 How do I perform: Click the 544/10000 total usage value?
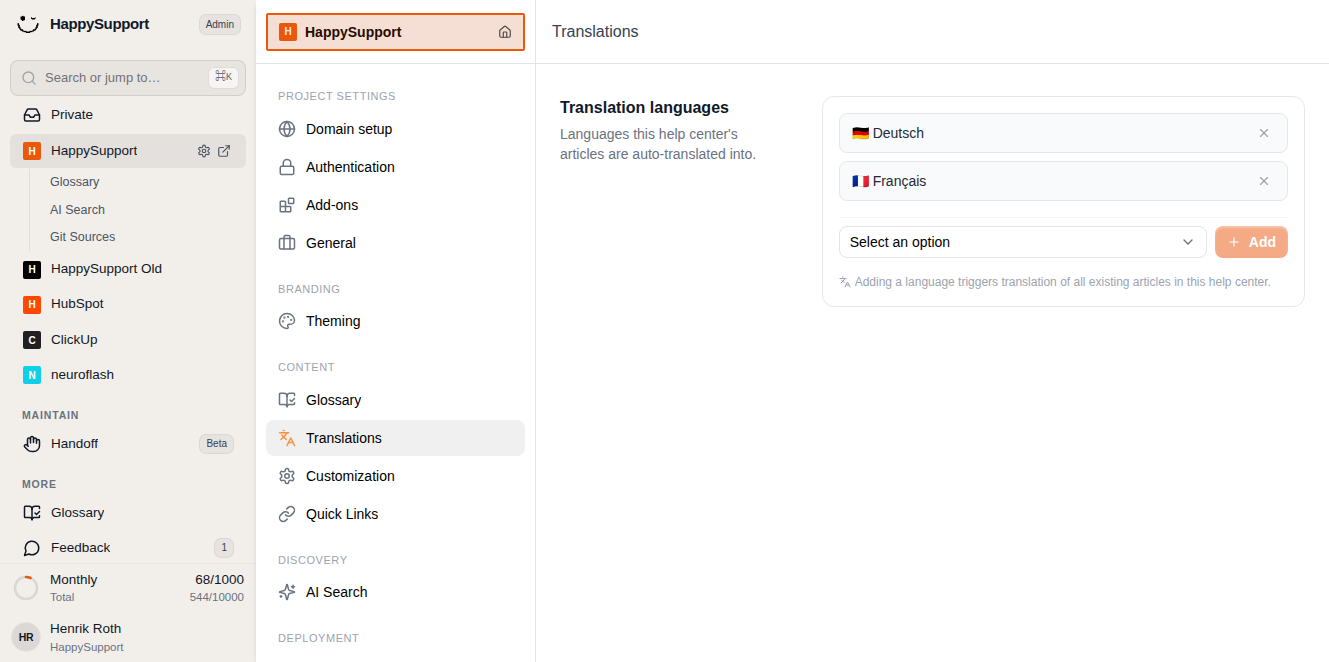[x=217, y=597]
